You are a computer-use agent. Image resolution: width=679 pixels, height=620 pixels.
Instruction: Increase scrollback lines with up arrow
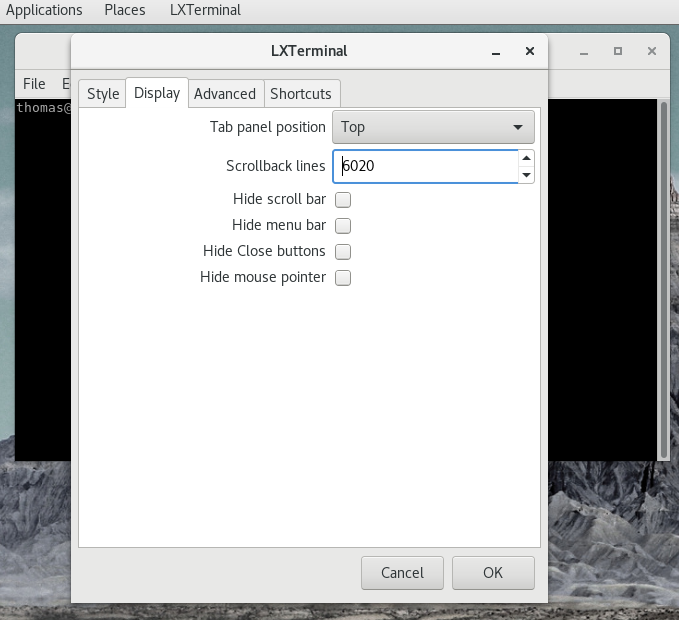coord(526,158)
